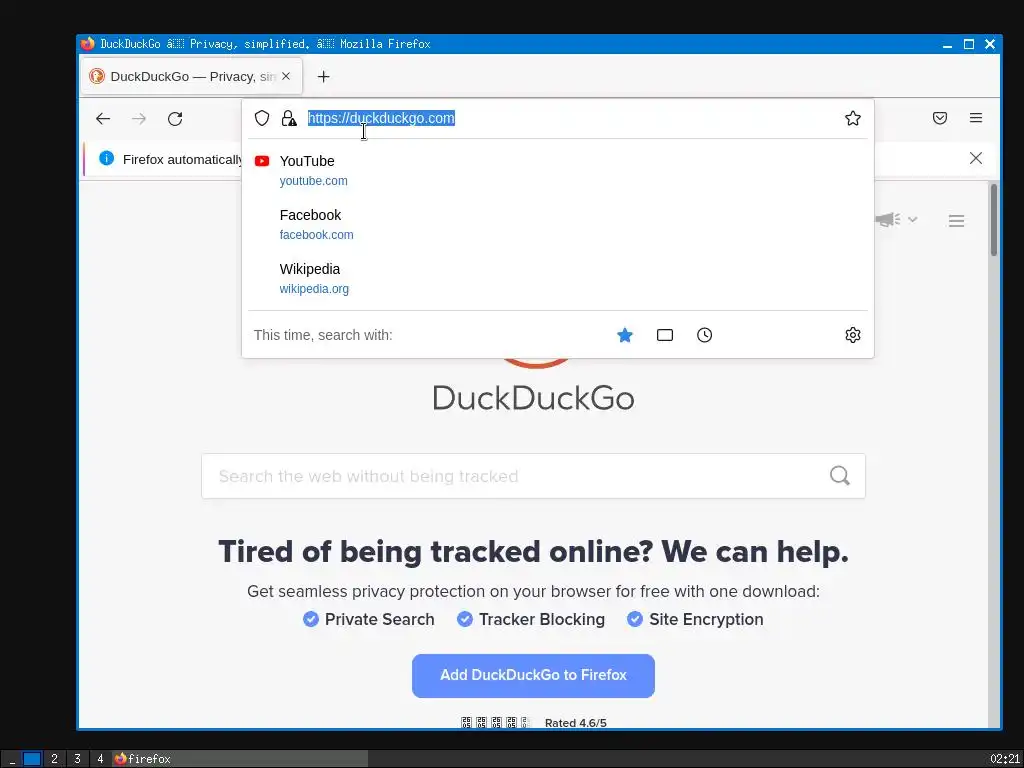Open DuckDuckGo page side menu icon

pyautogui.click(x=956, y=221)
